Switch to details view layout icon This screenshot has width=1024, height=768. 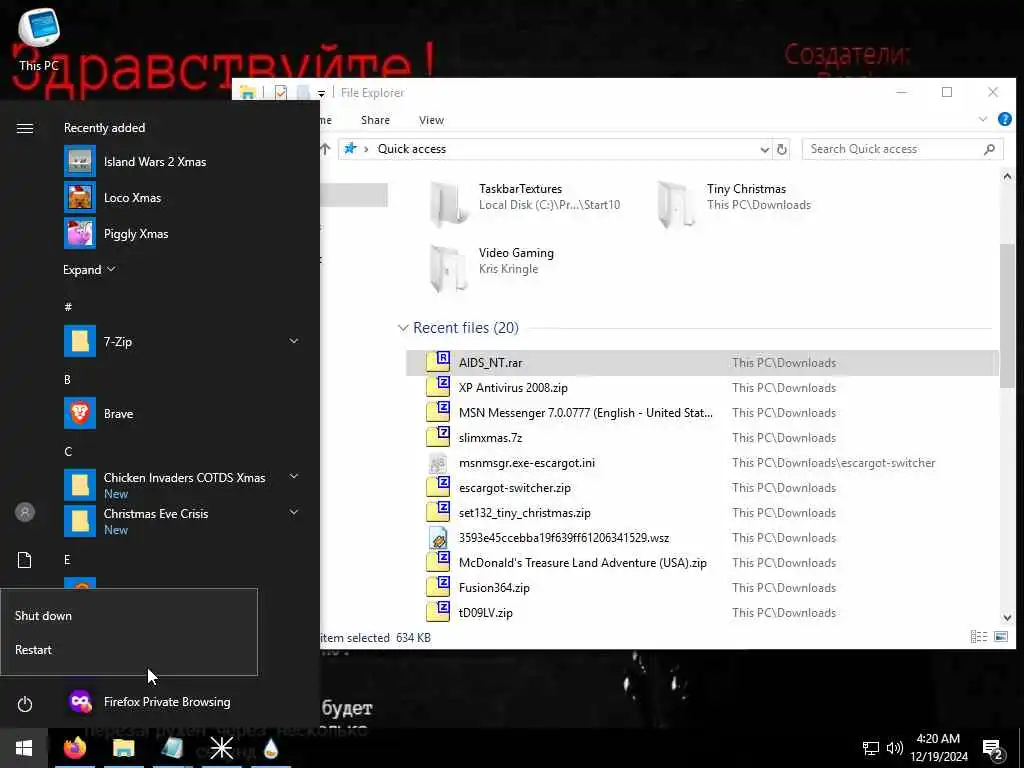pyautogui.click(x=978, y=637)
